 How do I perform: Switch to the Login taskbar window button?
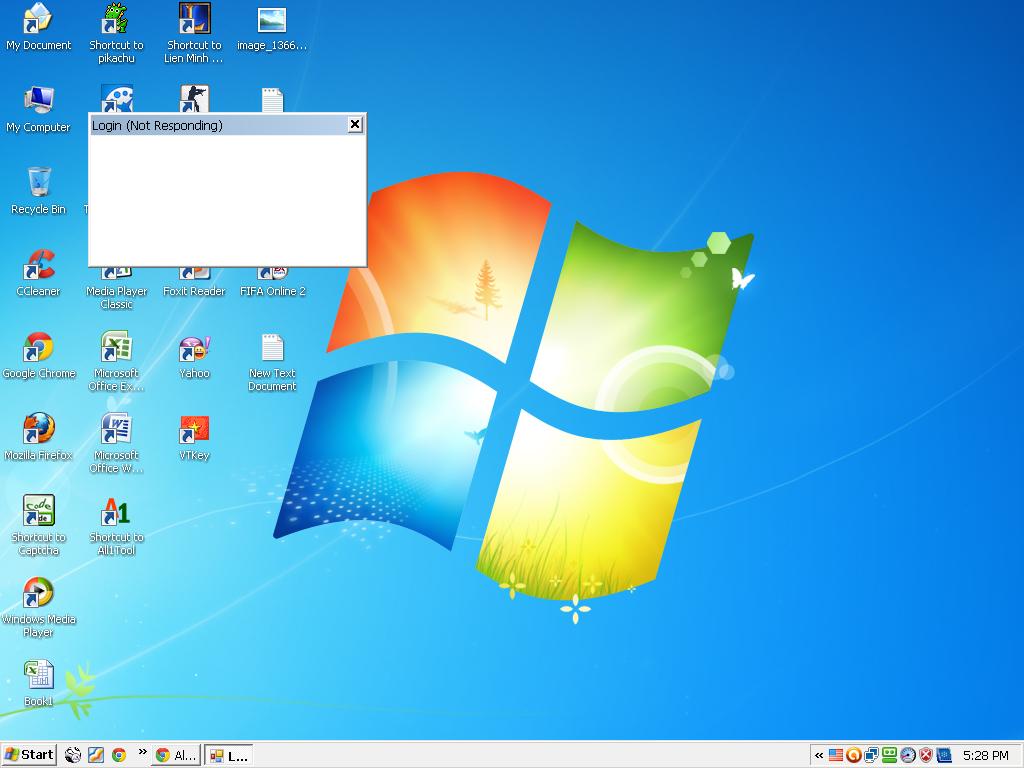click(x=229, y=755)
